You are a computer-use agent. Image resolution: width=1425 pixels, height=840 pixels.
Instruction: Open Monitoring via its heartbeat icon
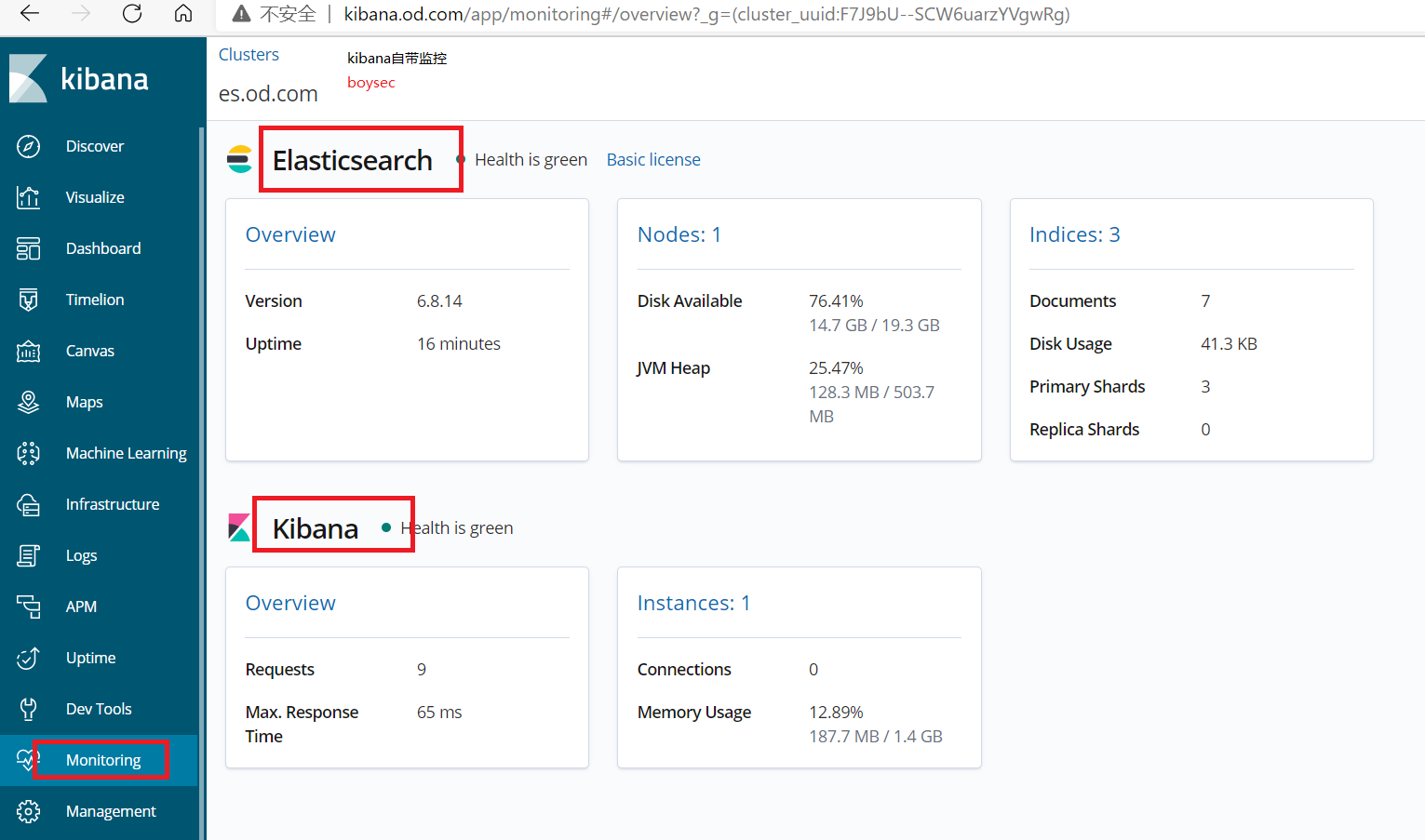[x=27, y=760]
